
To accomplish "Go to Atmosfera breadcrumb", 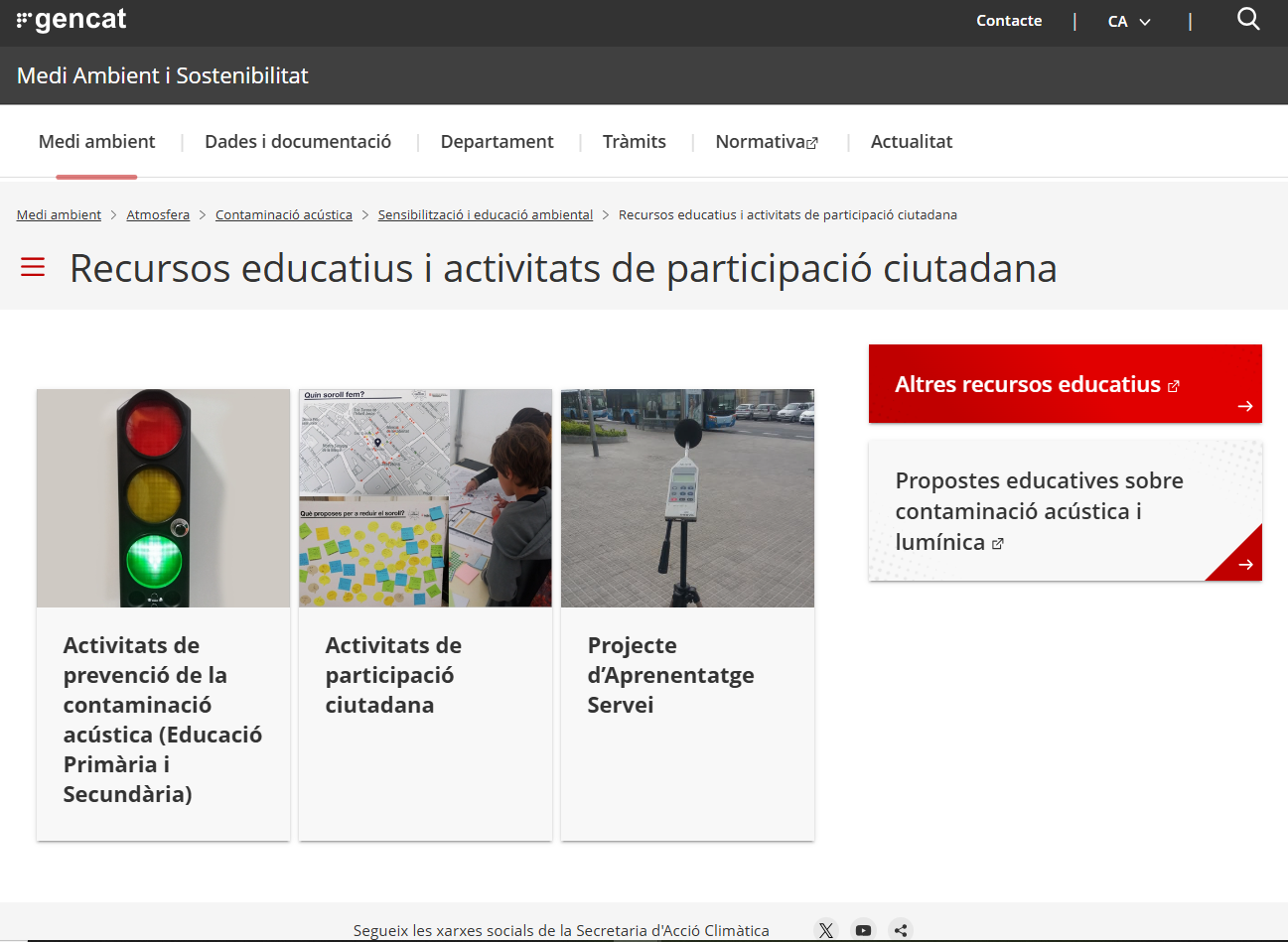I will [158, 214].
